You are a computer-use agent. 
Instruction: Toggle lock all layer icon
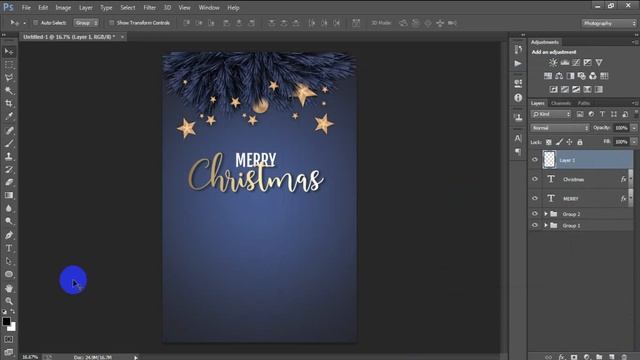pos(580,142)
